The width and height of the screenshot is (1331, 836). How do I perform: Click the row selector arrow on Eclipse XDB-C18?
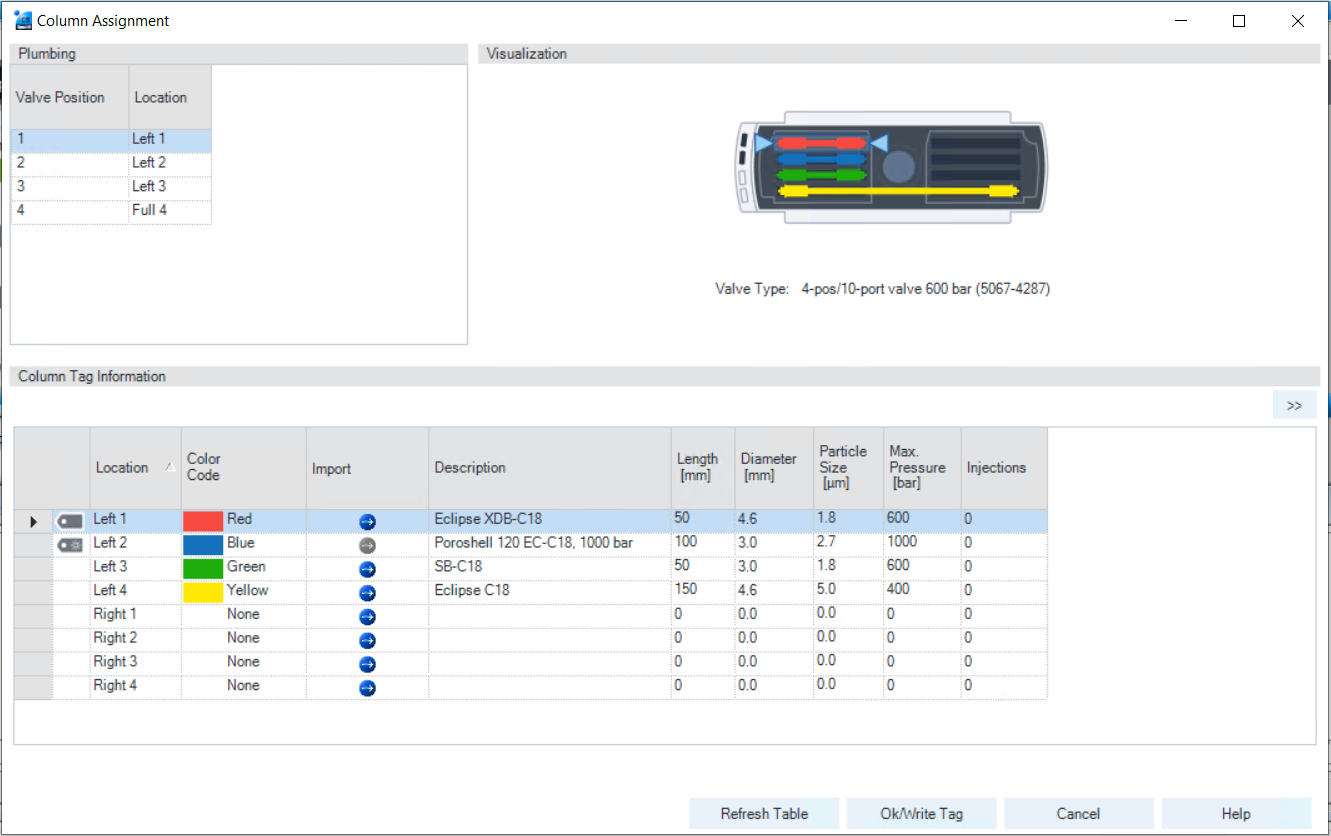click(x=33, y=521)
